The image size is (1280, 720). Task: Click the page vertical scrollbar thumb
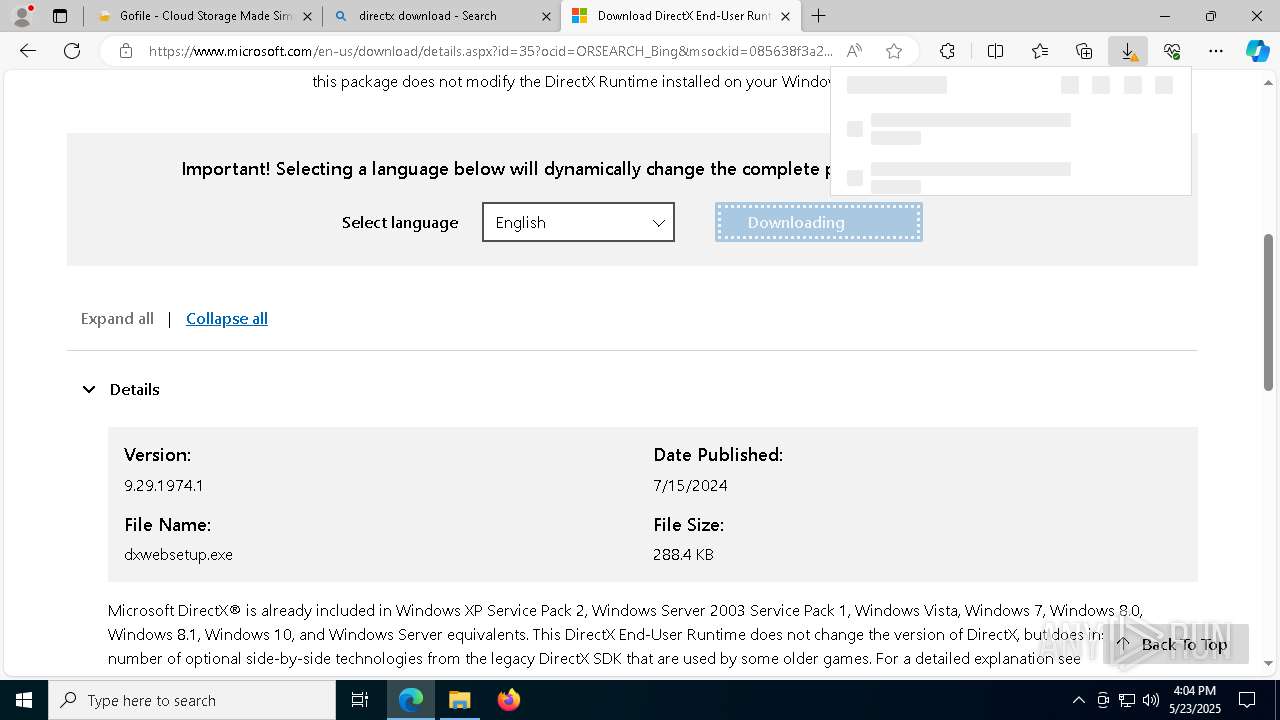click(x=1268, y=312)
